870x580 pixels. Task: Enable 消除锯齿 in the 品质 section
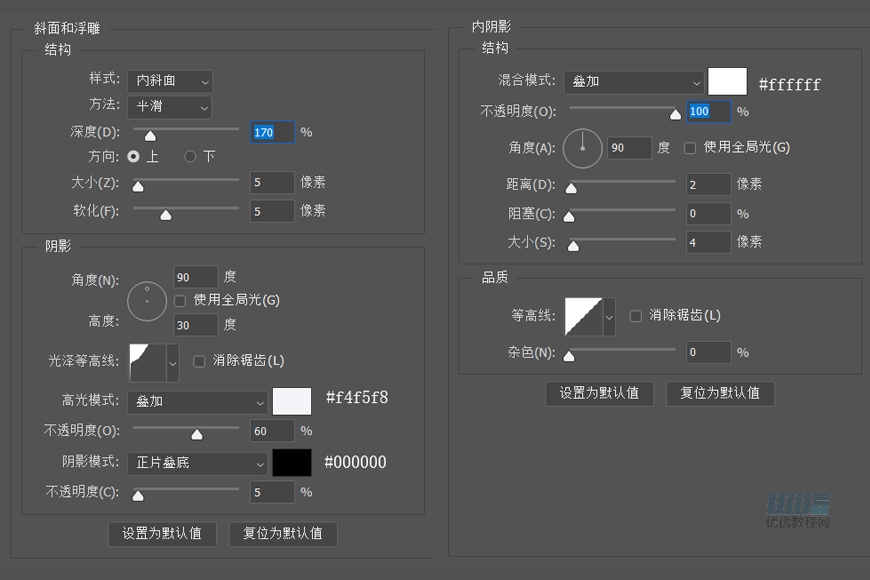coord(635,315)
